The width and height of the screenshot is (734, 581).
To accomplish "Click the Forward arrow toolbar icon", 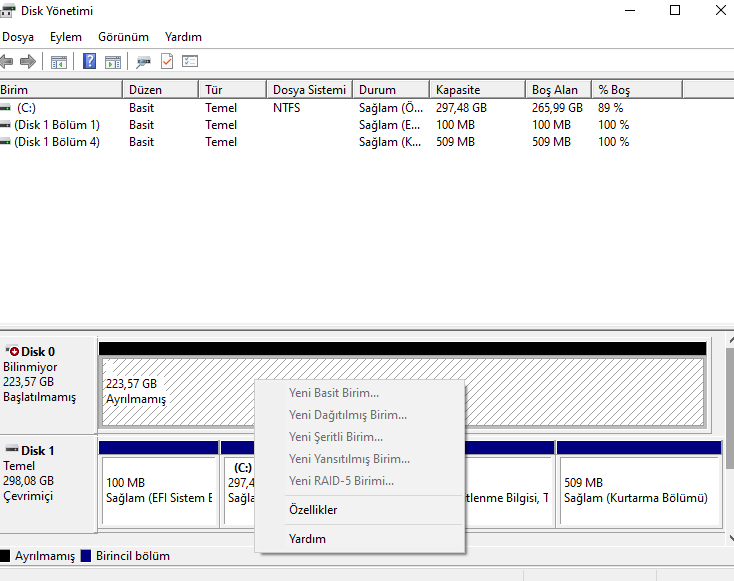I will pyautogui.click(x=28, y=61).
